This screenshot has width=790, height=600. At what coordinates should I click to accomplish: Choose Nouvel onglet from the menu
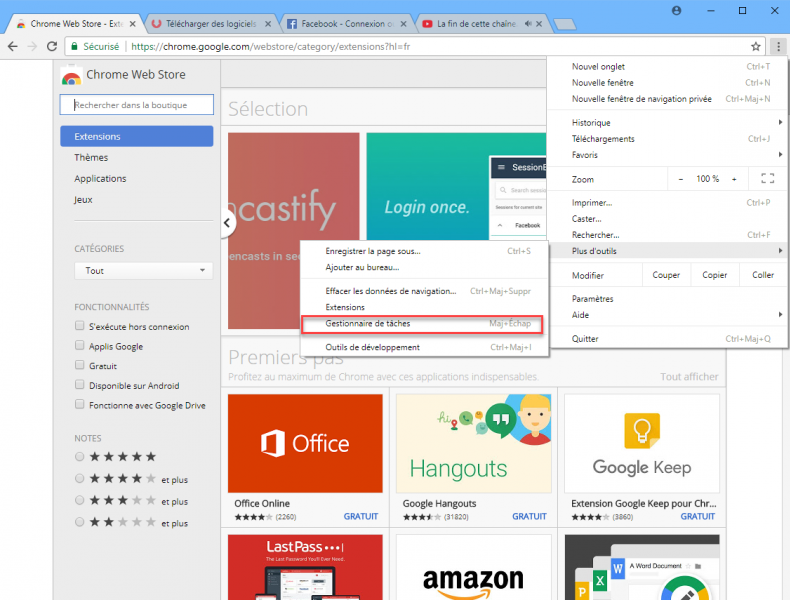[x=668, y=66]
